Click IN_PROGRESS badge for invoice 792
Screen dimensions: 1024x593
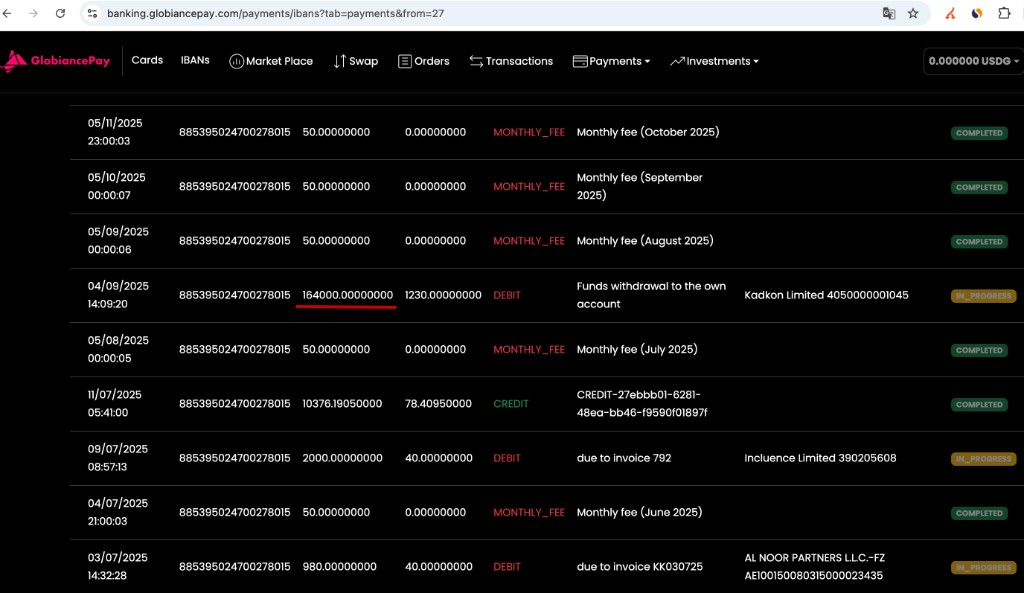(x=983, y=458)
